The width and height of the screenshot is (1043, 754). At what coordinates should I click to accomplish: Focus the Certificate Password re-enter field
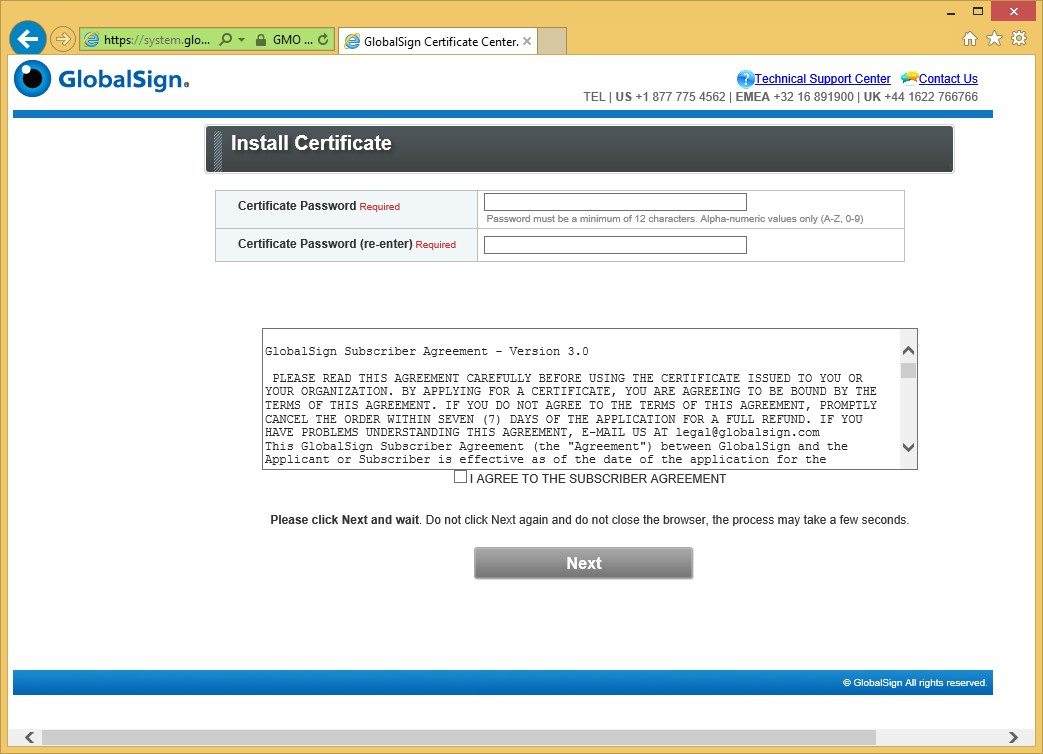tap(615, 245)
